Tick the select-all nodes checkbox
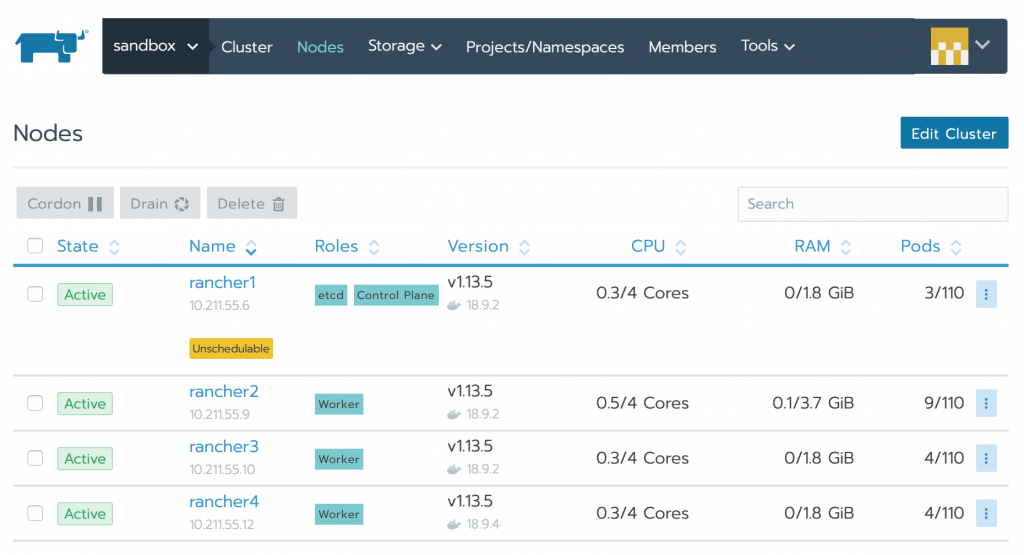The width and height of the screenshot is (1024, 555). pyautogui.click(x=35, y=246)
